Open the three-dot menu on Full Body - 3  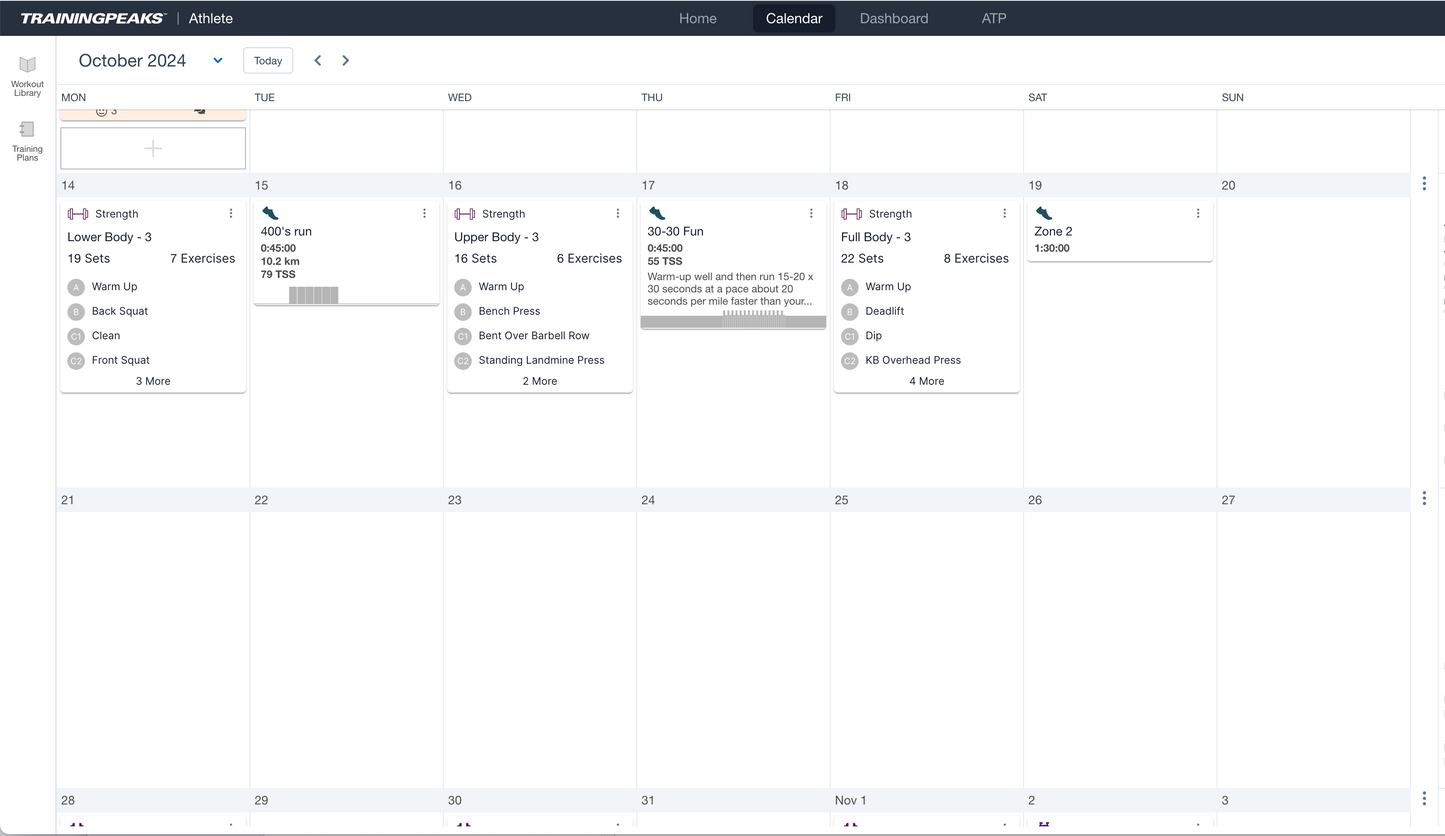(x=1005, y=214)
